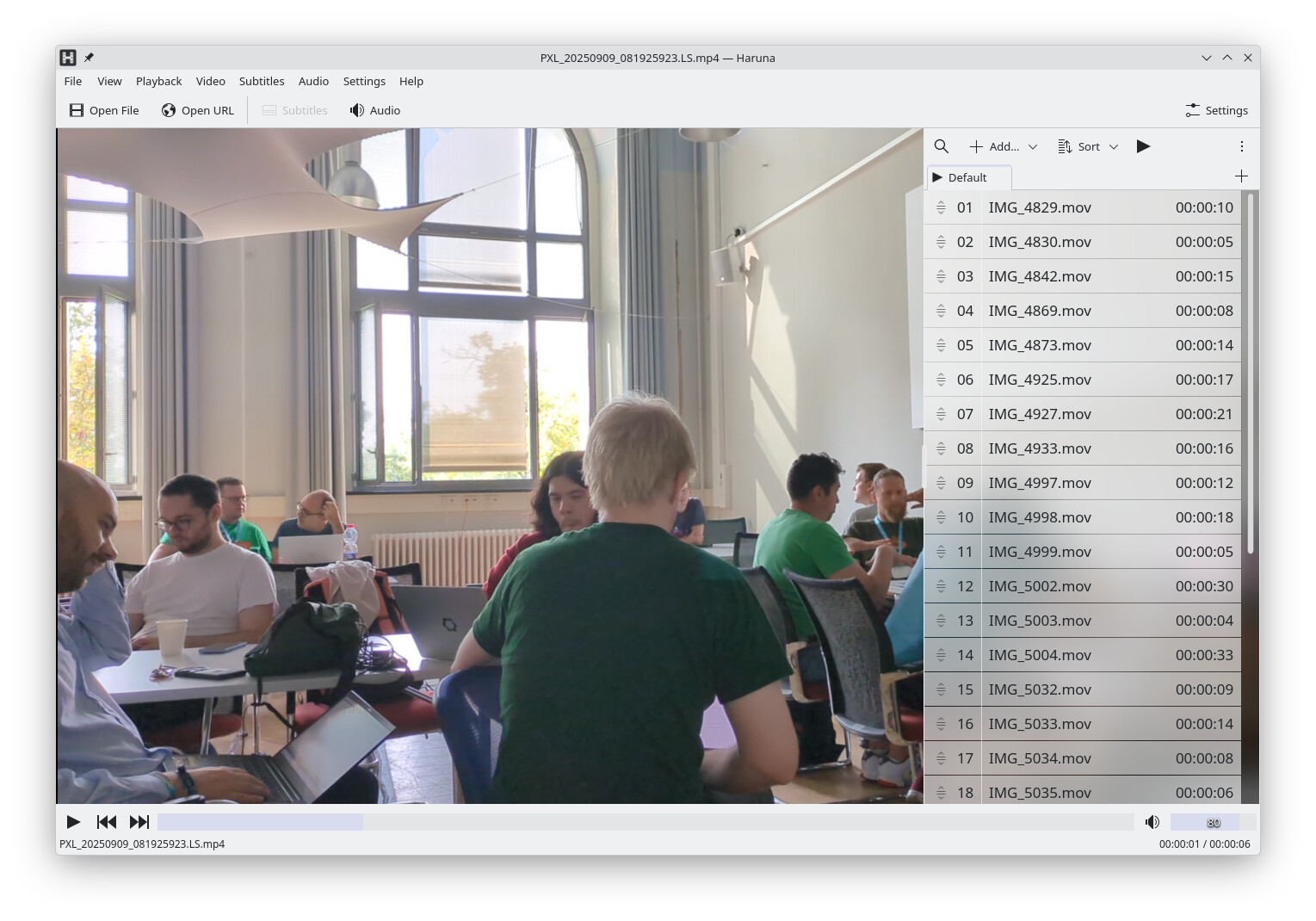Expand the Add... dropdown in playlist
This screenshot has width=1316, height=921.
click(x=1004, y=146)
